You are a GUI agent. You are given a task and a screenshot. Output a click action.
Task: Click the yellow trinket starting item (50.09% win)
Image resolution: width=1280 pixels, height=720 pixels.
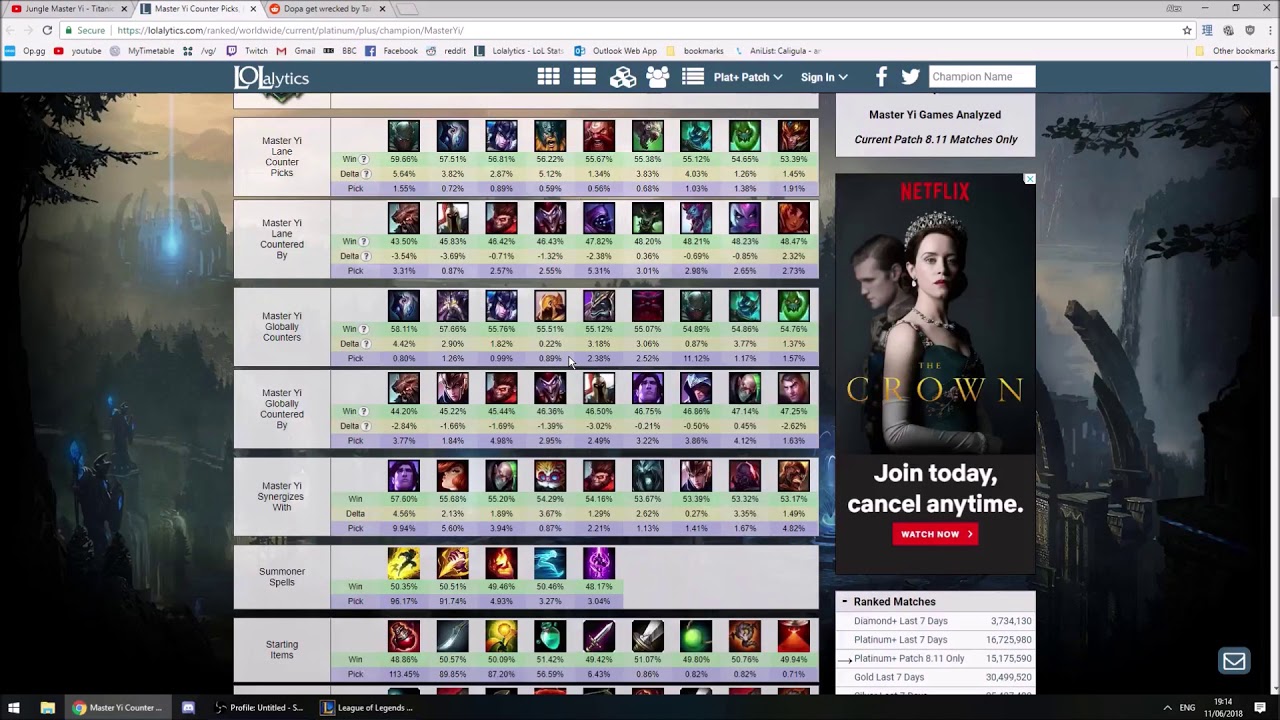click(501, 636)
